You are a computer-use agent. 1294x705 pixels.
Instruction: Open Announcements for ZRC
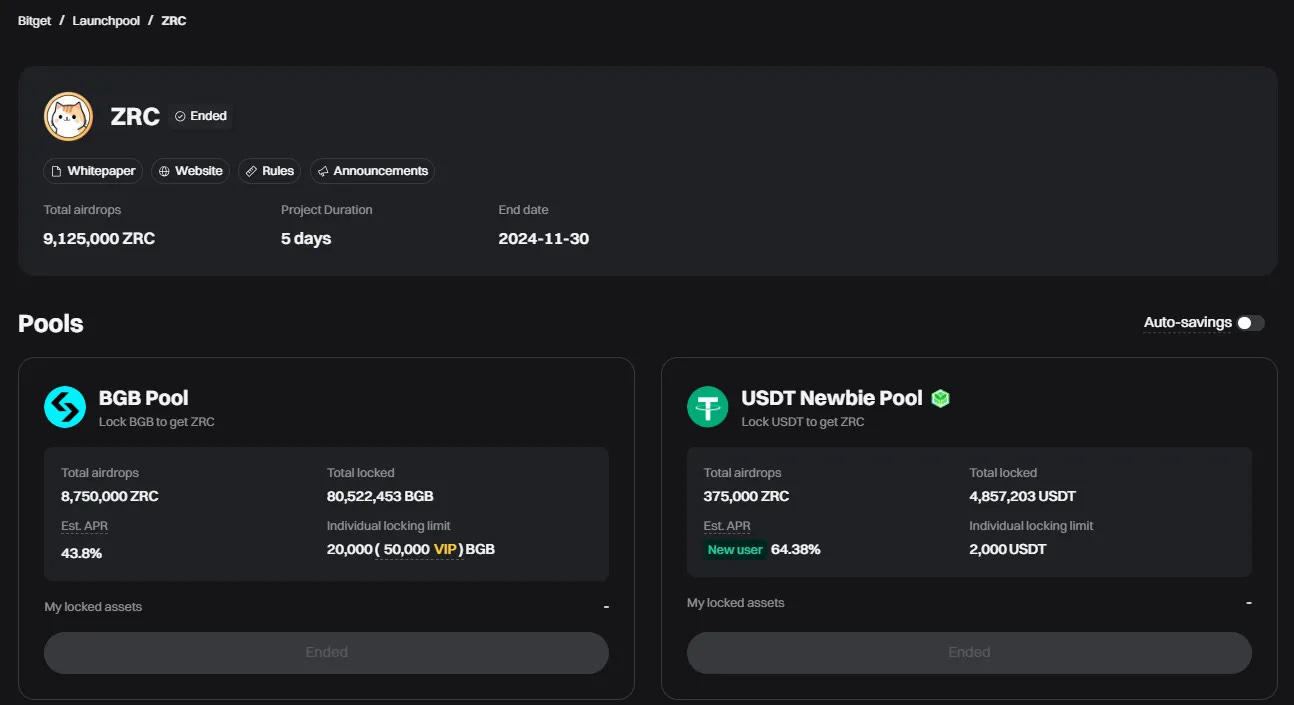coord(372,171)
